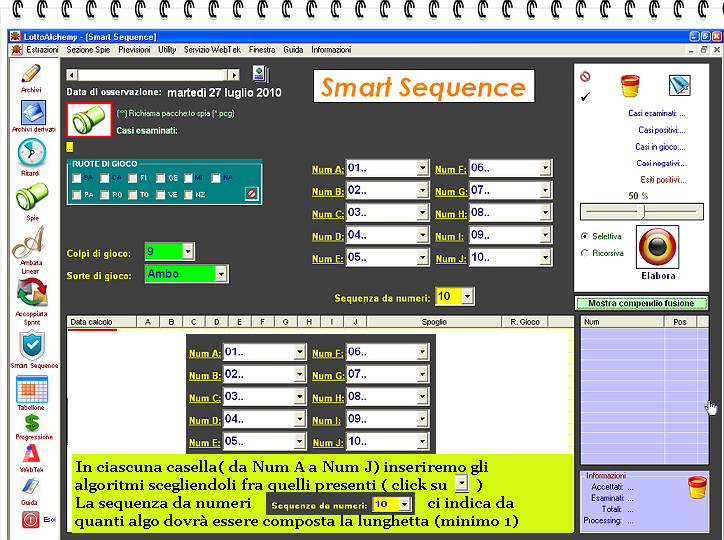Open the WebTek icon
This screenshot has width=724, height=540.
tap(31, 454)
